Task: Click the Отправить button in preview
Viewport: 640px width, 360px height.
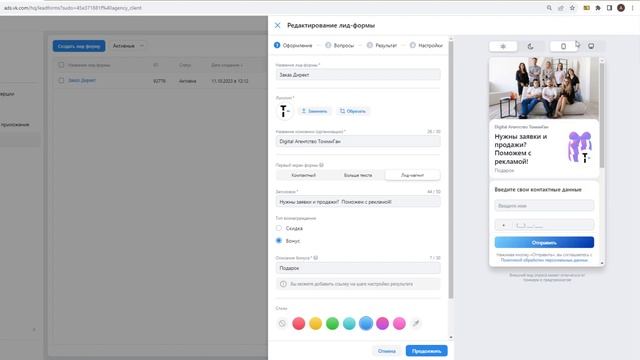Action: 544,242
